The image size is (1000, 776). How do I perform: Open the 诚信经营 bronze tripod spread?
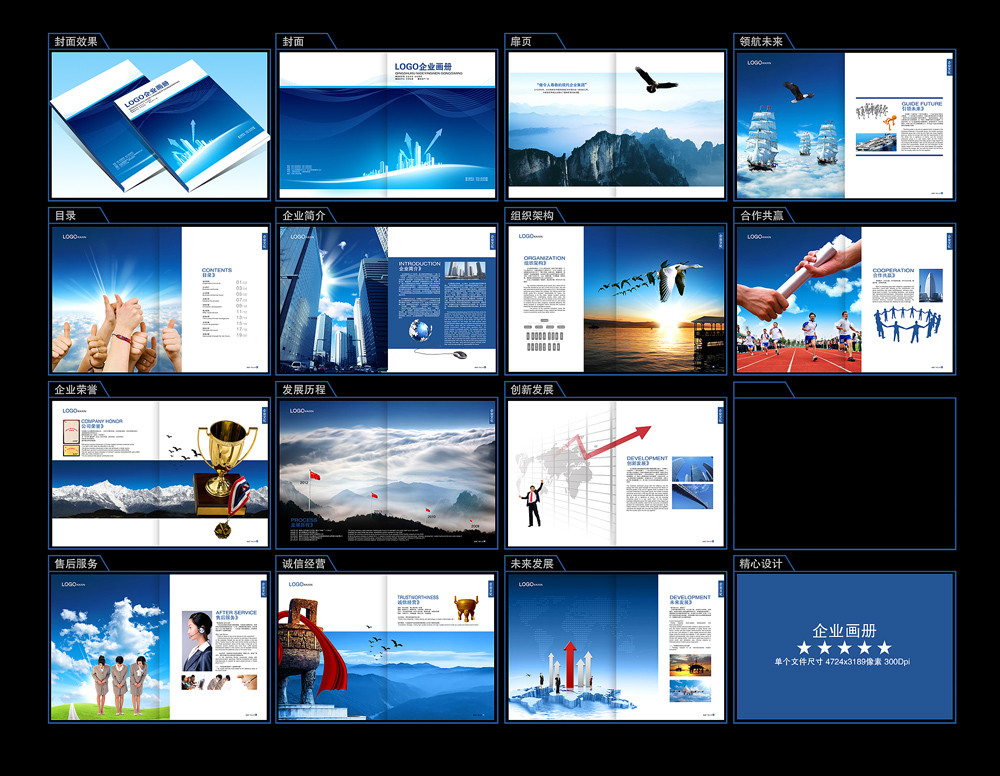pos(387,647)
